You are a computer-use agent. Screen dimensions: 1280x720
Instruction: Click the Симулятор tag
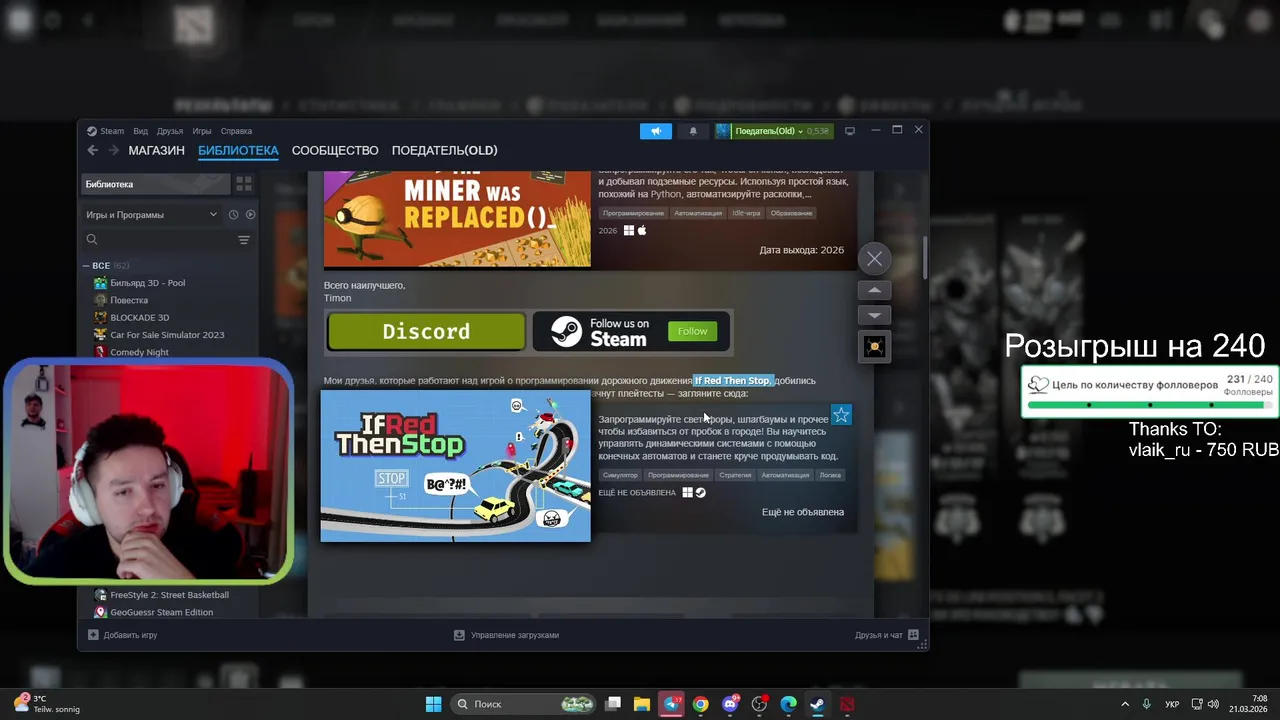(620, 475)
